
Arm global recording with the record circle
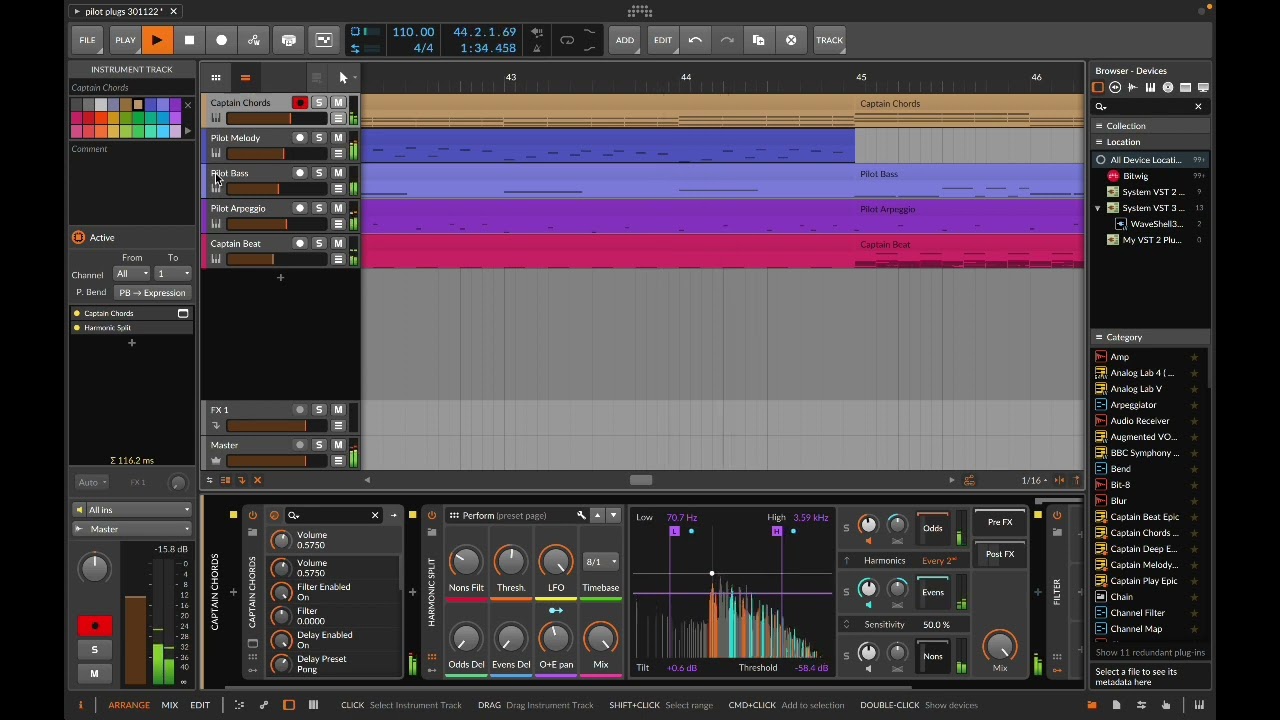click(221, 40)
